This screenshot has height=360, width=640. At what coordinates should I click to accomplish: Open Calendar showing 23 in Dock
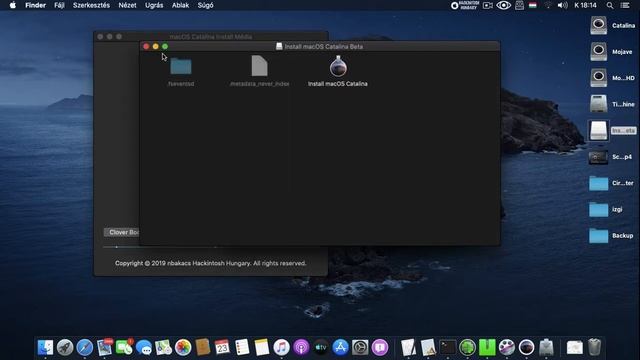(222, 347)
